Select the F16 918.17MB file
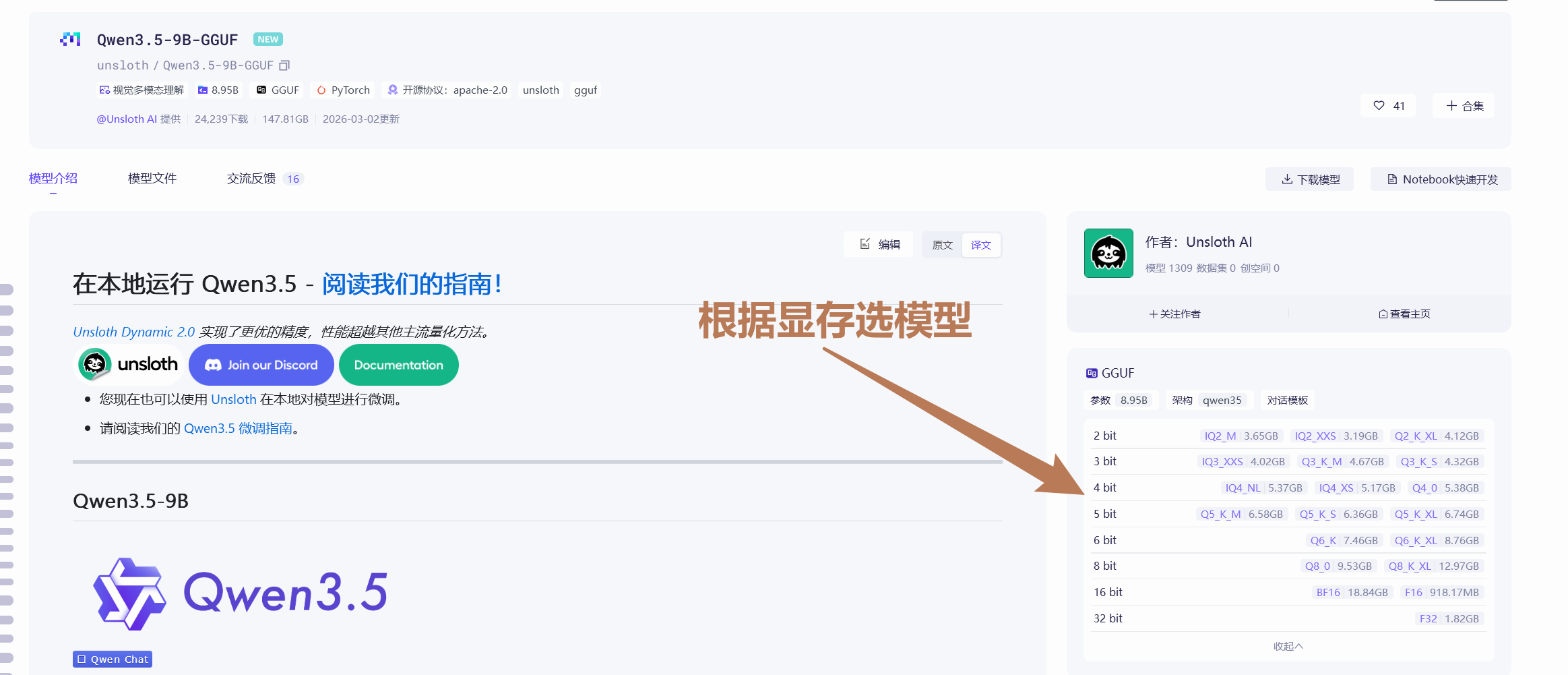 tap(1442, 593)
